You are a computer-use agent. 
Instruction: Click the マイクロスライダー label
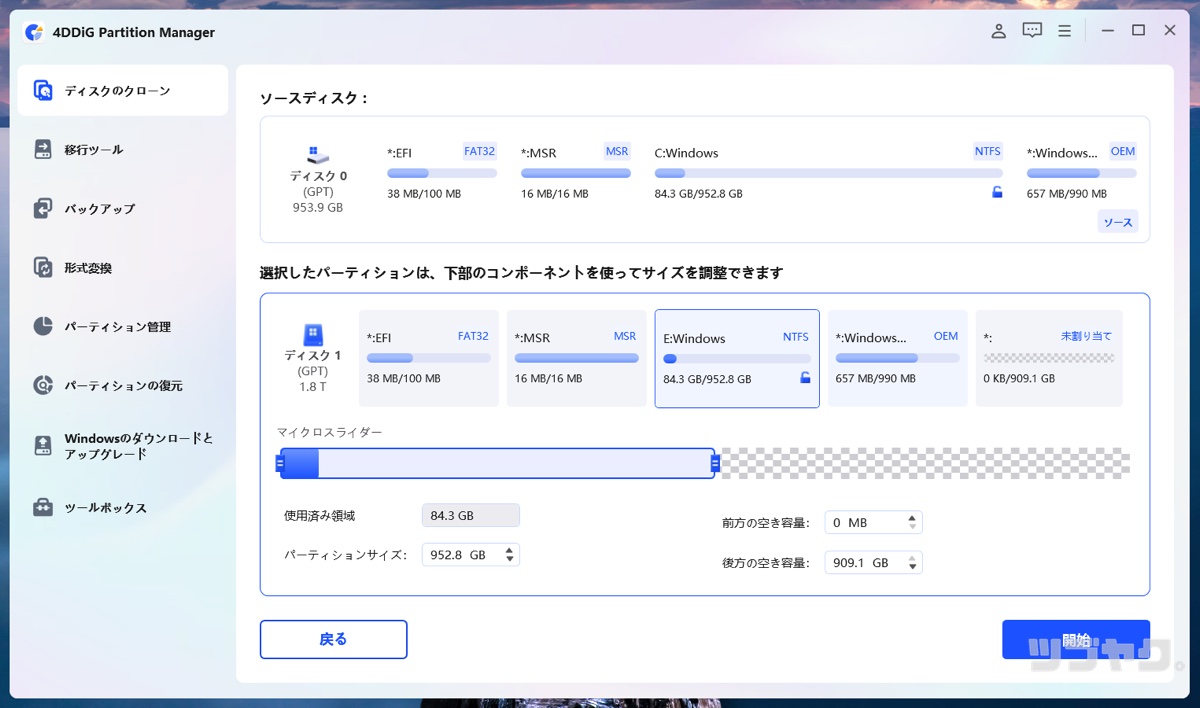[x=330, y=432]
